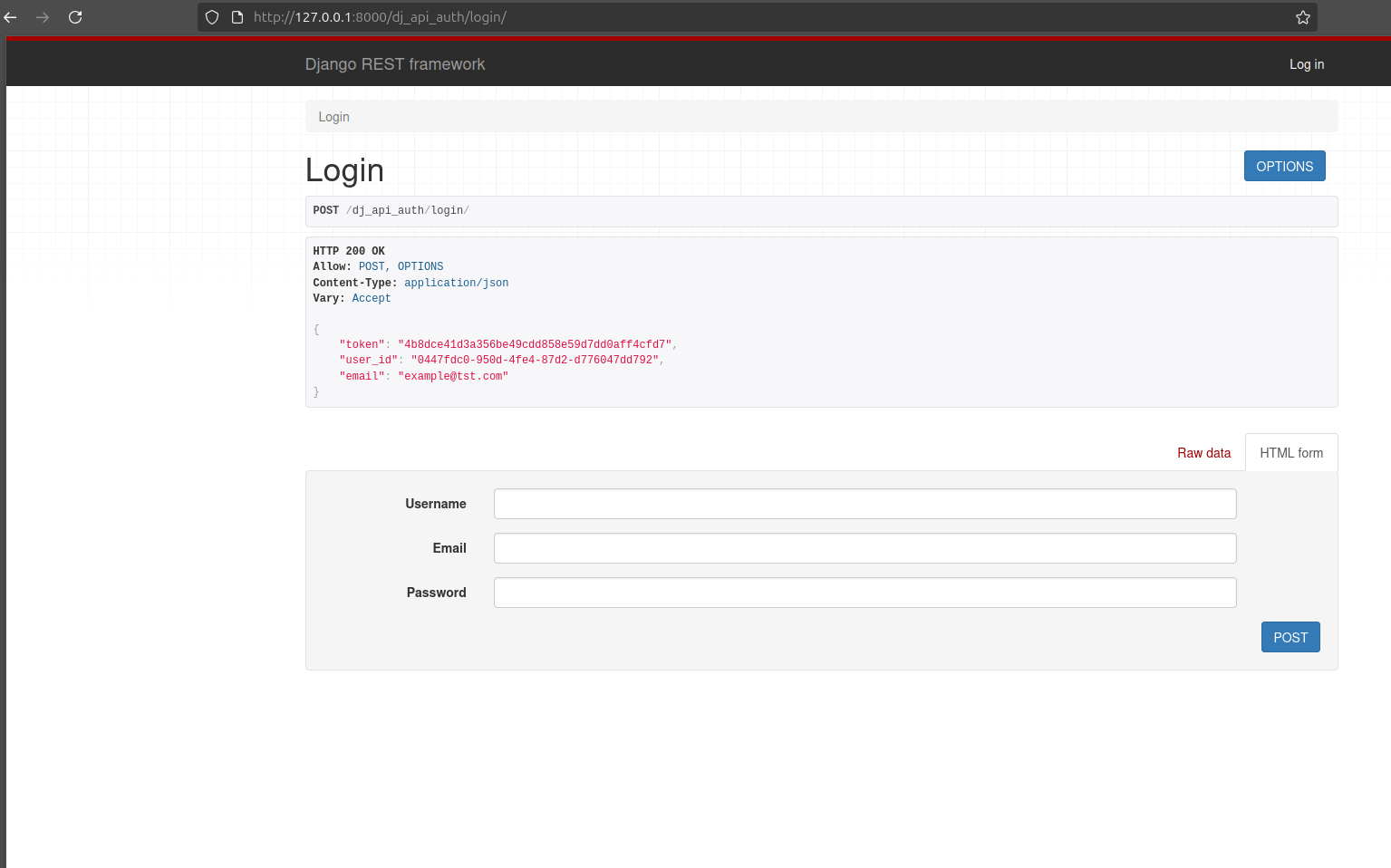Open the Log in page
1391x868 pixels.
[x=1306, y=64]
